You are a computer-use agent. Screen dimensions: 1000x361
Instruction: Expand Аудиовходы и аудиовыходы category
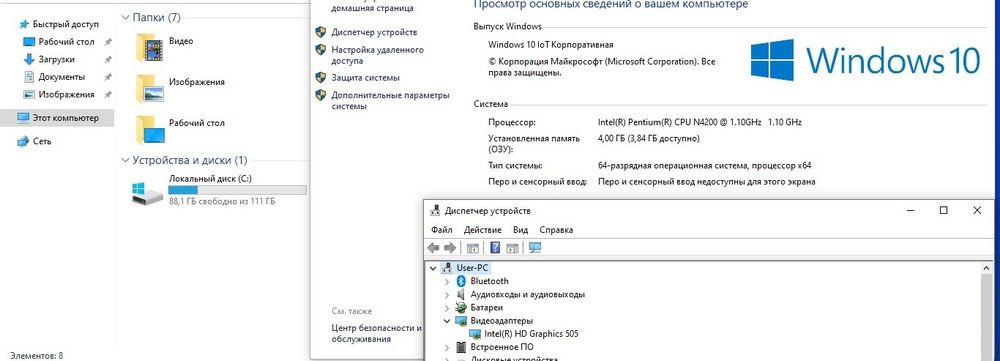(448, 295)
